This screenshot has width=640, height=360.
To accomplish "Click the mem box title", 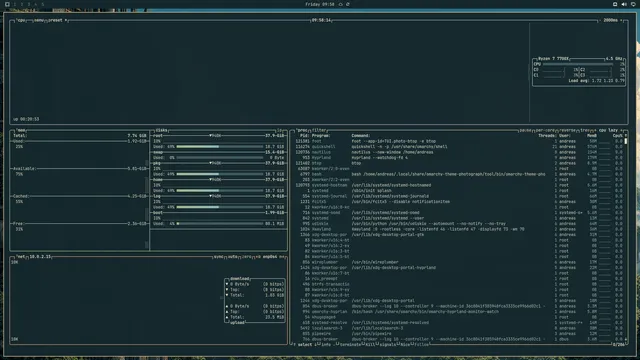I will 22,130.
